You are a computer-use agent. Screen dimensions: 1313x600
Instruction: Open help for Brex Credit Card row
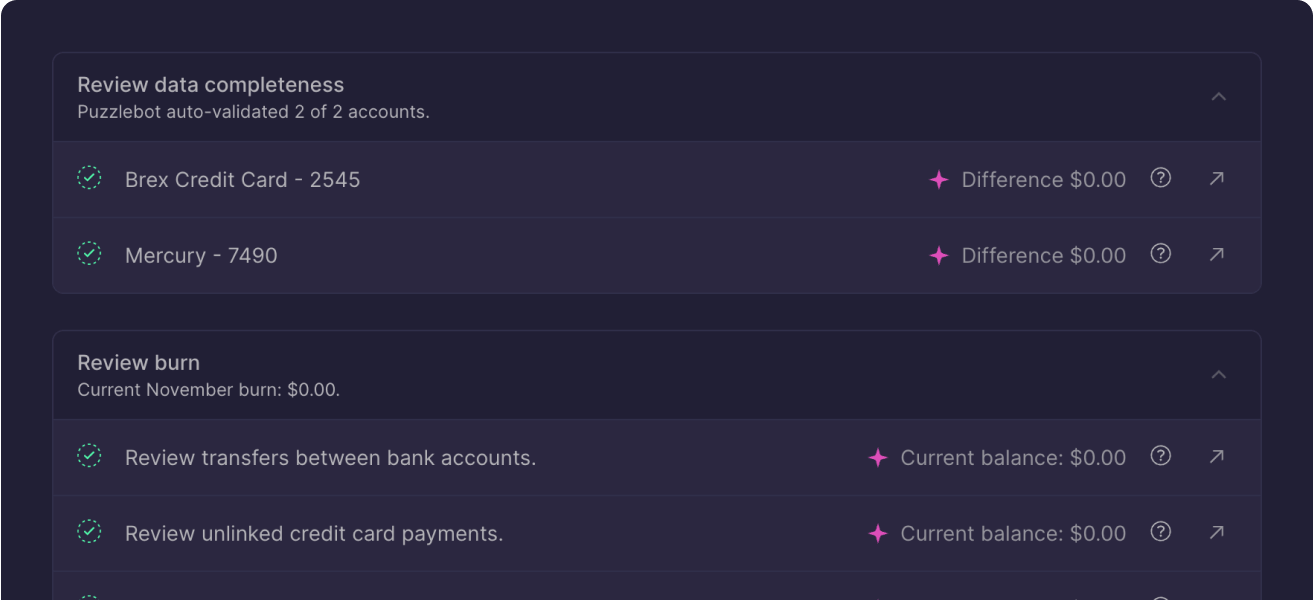point(1160,178)
